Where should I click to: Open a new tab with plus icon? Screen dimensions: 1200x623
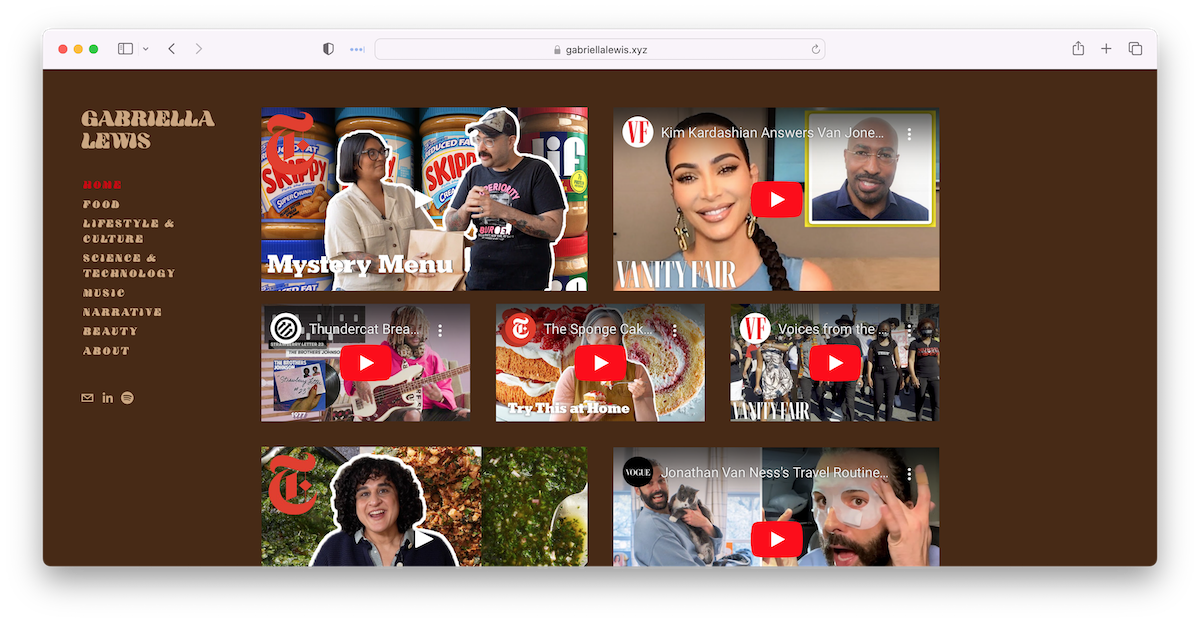1106,49
